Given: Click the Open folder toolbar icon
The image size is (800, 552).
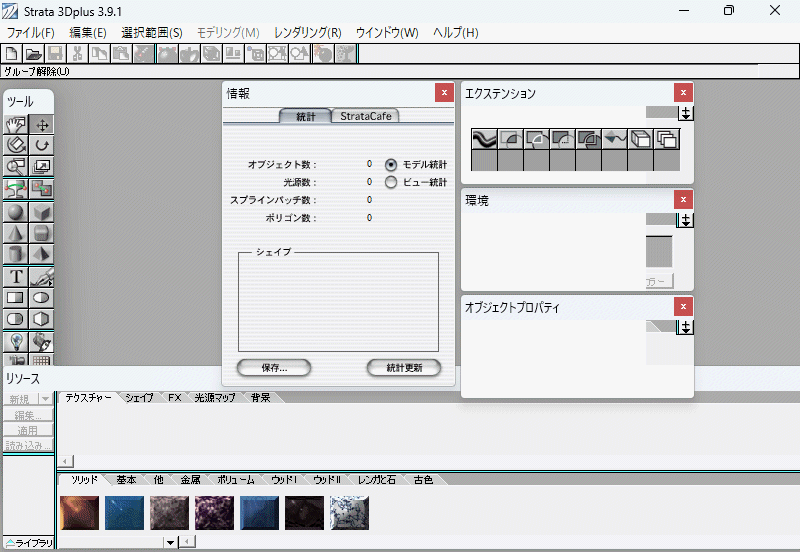Looking at the screenshot, I should click(x=34, y=54).
